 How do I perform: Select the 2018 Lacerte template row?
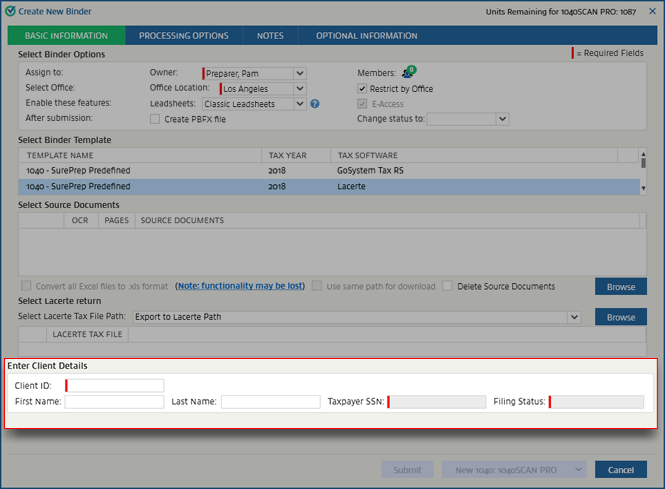[x=329, y=187]
